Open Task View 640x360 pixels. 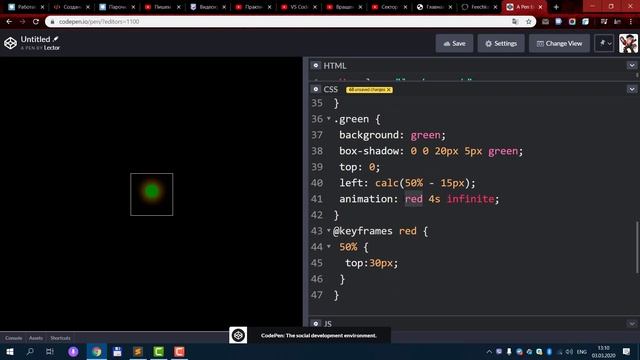pyautogui.click(x=50, y=351)
